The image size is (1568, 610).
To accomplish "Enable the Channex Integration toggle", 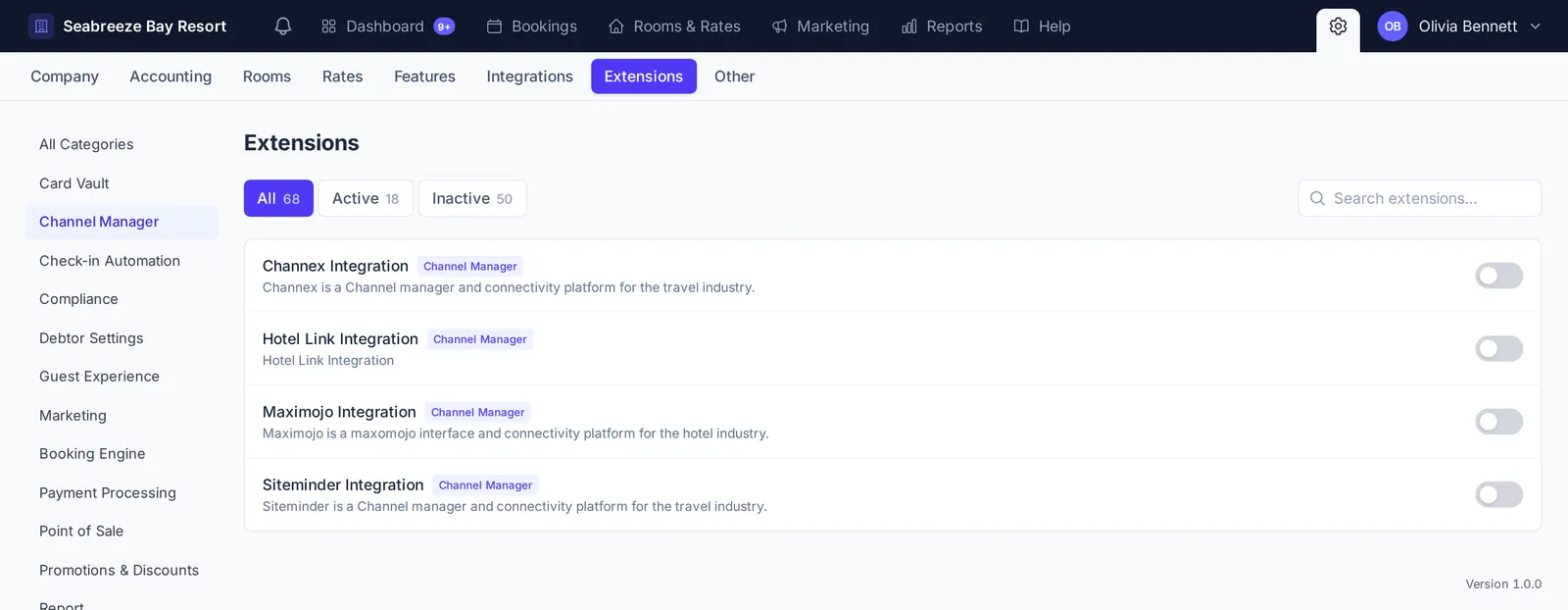I will click(1499, 276).
